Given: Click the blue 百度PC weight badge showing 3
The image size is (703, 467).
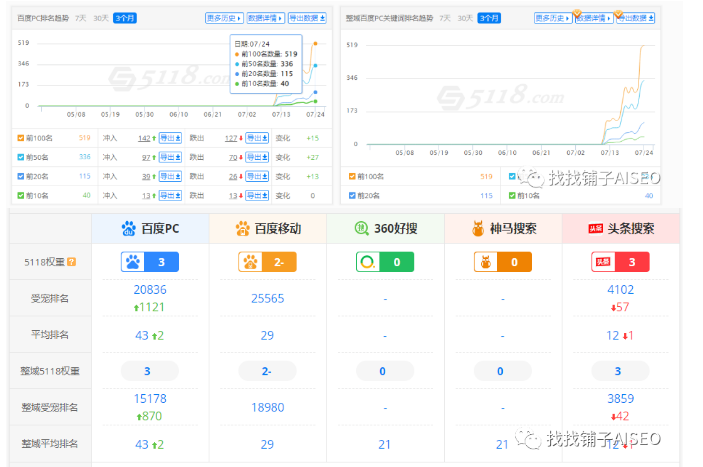Looking at the screenshot, I should coord(150,262).
